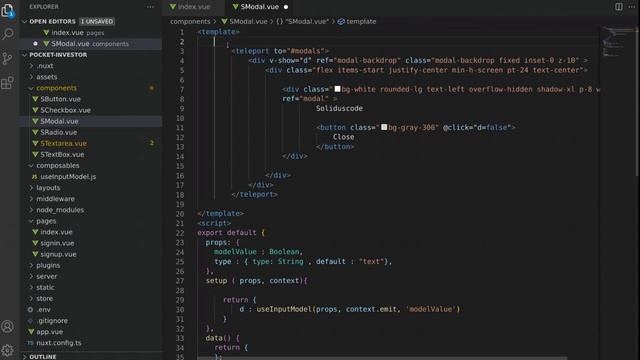Open SCheckbox.vue file
Screen dimensions: 640x360
point(65,110)
